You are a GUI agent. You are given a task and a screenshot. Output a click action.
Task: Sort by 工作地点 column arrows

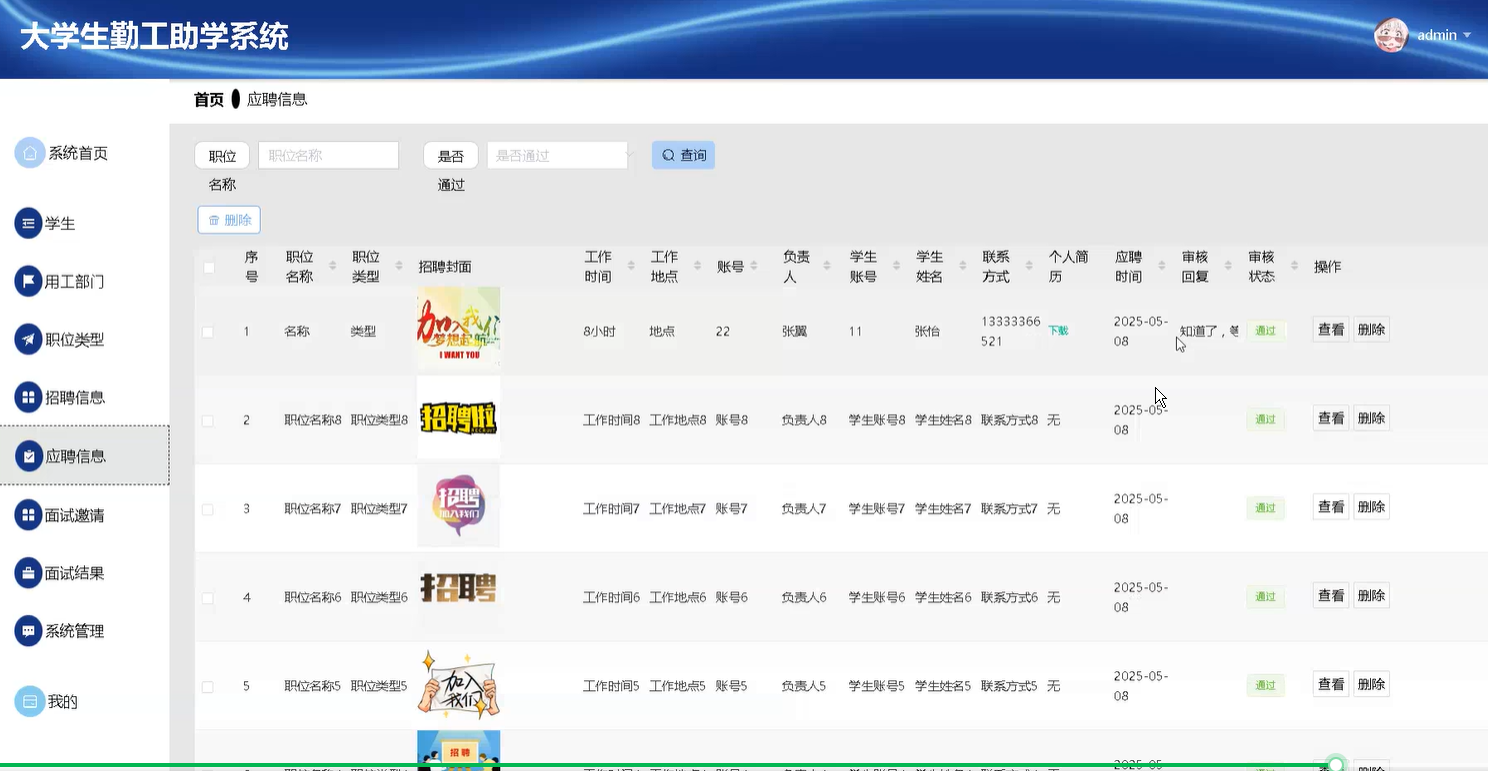pos(698,266)
